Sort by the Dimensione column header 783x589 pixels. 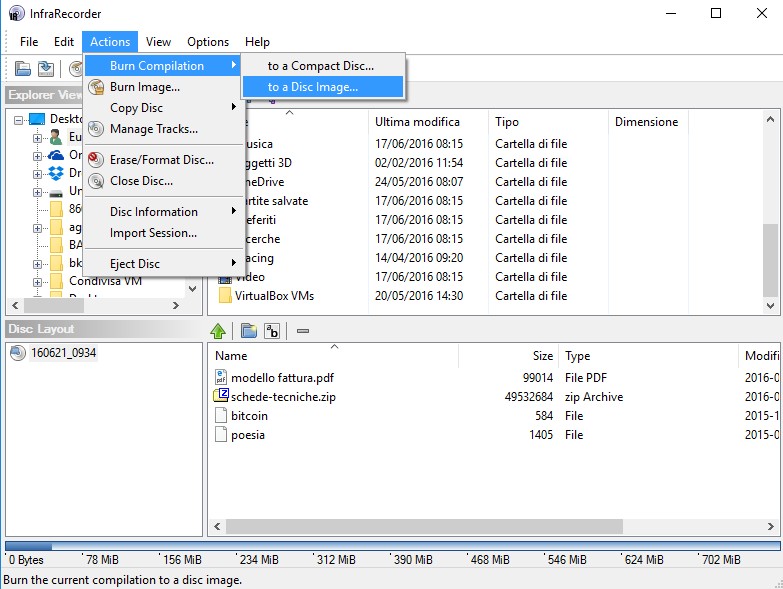click(648, 122)
